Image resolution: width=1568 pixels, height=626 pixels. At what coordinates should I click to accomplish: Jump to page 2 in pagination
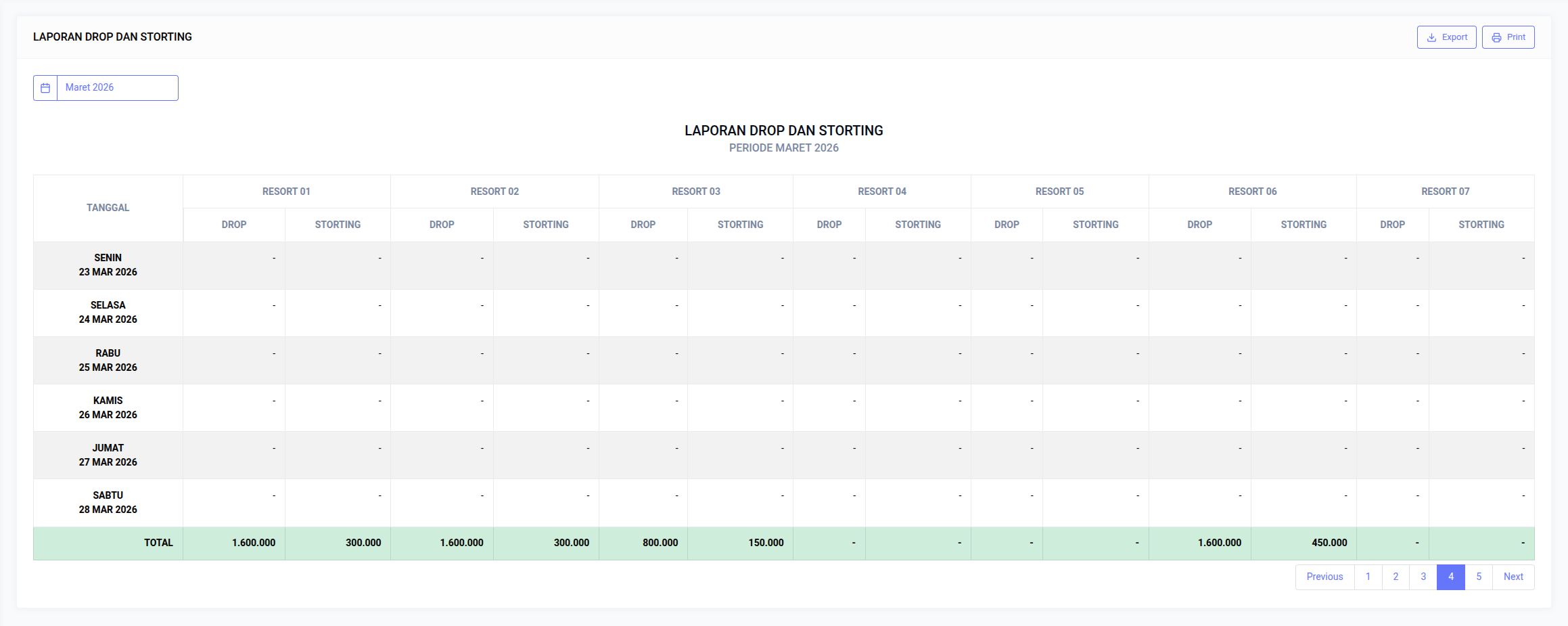(x=1396, y=577)
